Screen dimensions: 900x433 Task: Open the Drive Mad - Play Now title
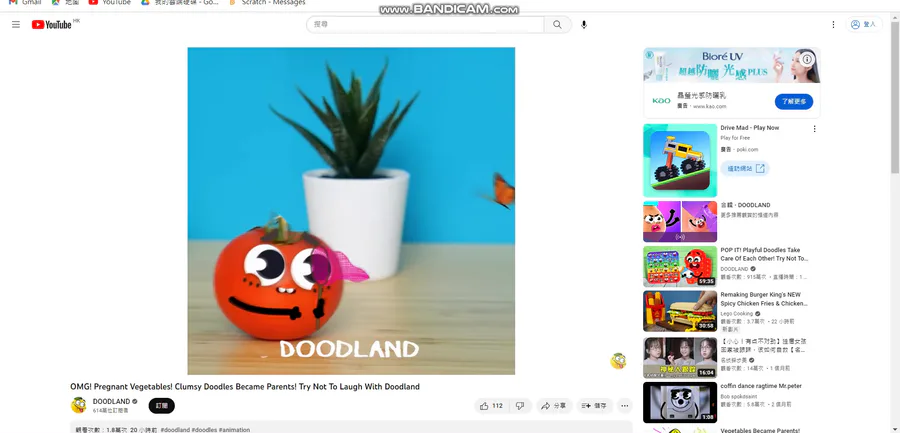click(750, 127)
